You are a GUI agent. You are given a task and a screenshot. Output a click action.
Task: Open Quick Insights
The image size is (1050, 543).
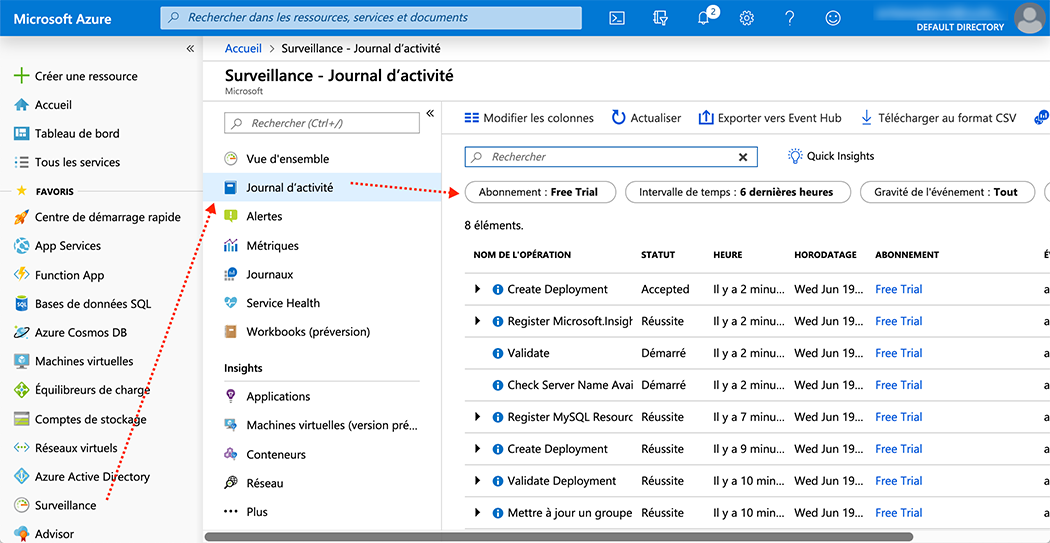[x=831, y=156]
